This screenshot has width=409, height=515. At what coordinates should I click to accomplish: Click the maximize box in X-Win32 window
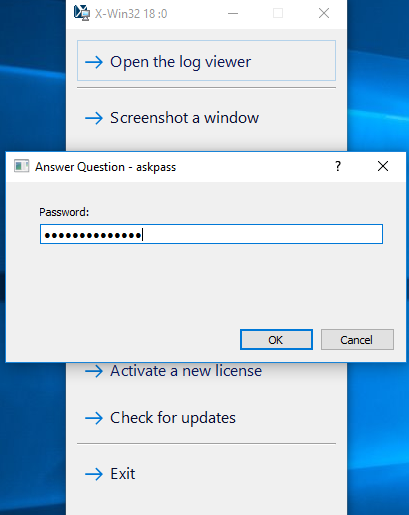(278, 13)
